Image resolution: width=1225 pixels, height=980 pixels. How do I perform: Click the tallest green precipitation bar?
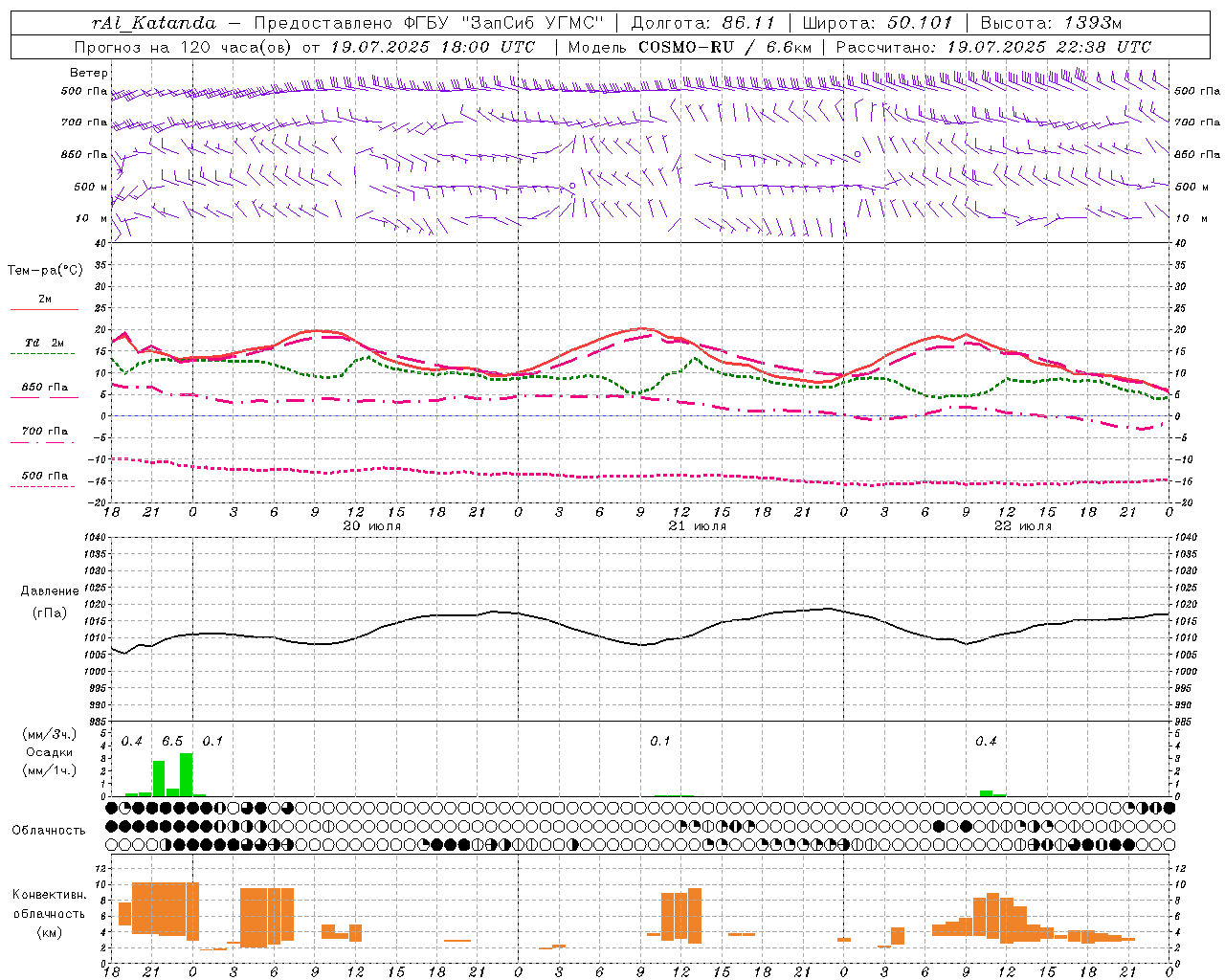(186, 775)
